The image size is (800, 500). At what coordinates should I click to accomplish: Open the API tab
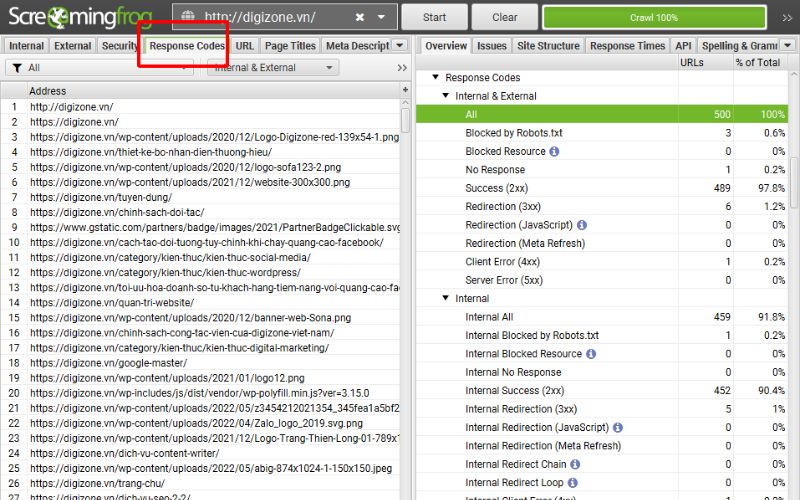pyautogui.click(x=683, y=46)
